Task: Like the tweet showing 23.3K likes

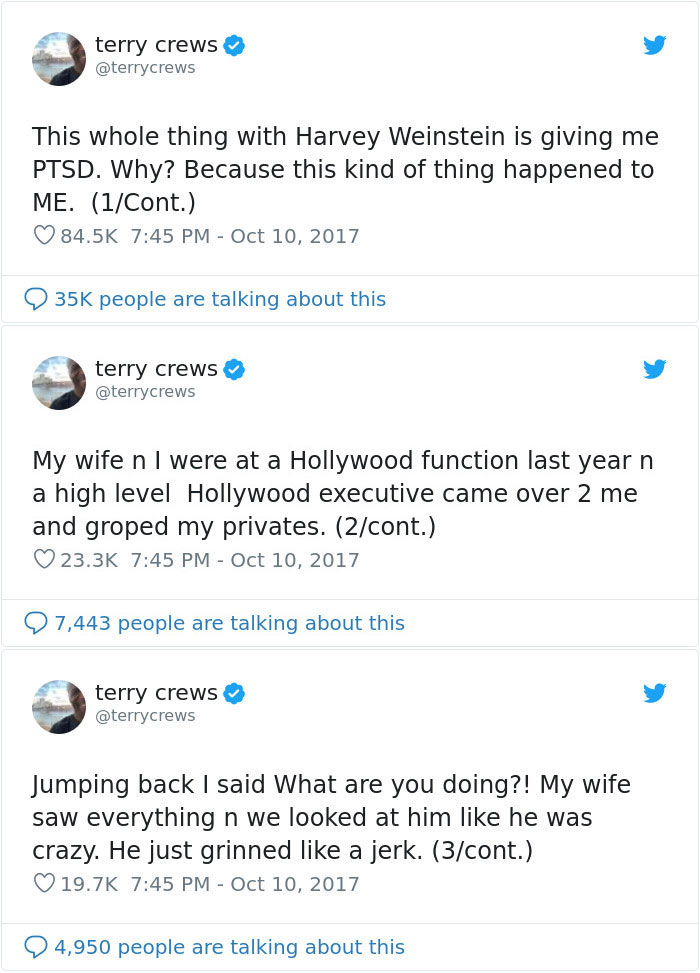Action: click(x=43, y=559)
